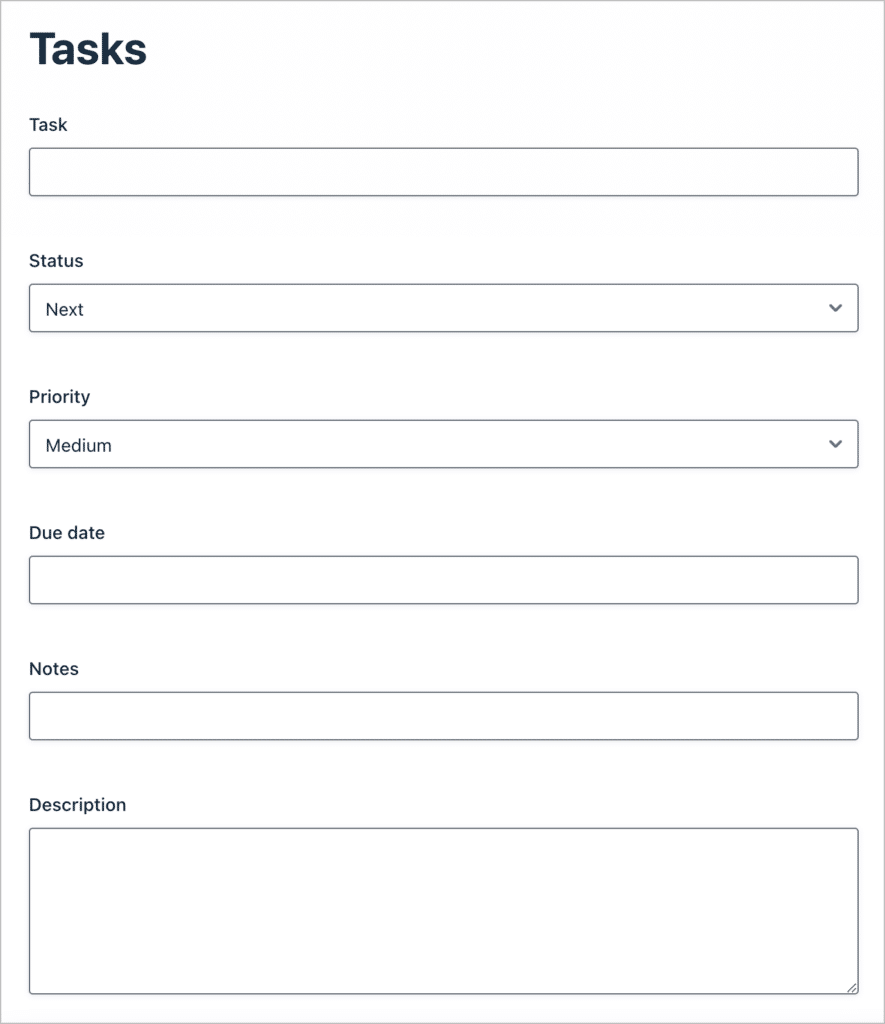Click the Priority field label
885x1024 pixels.
pyautogui.click(x=59, y=397)
